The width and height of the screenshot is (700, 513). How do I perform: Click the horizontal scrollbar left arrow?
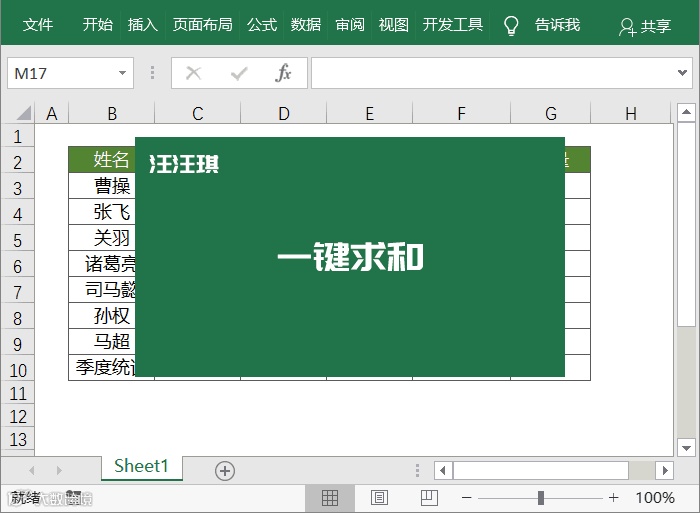coord(443,470)
